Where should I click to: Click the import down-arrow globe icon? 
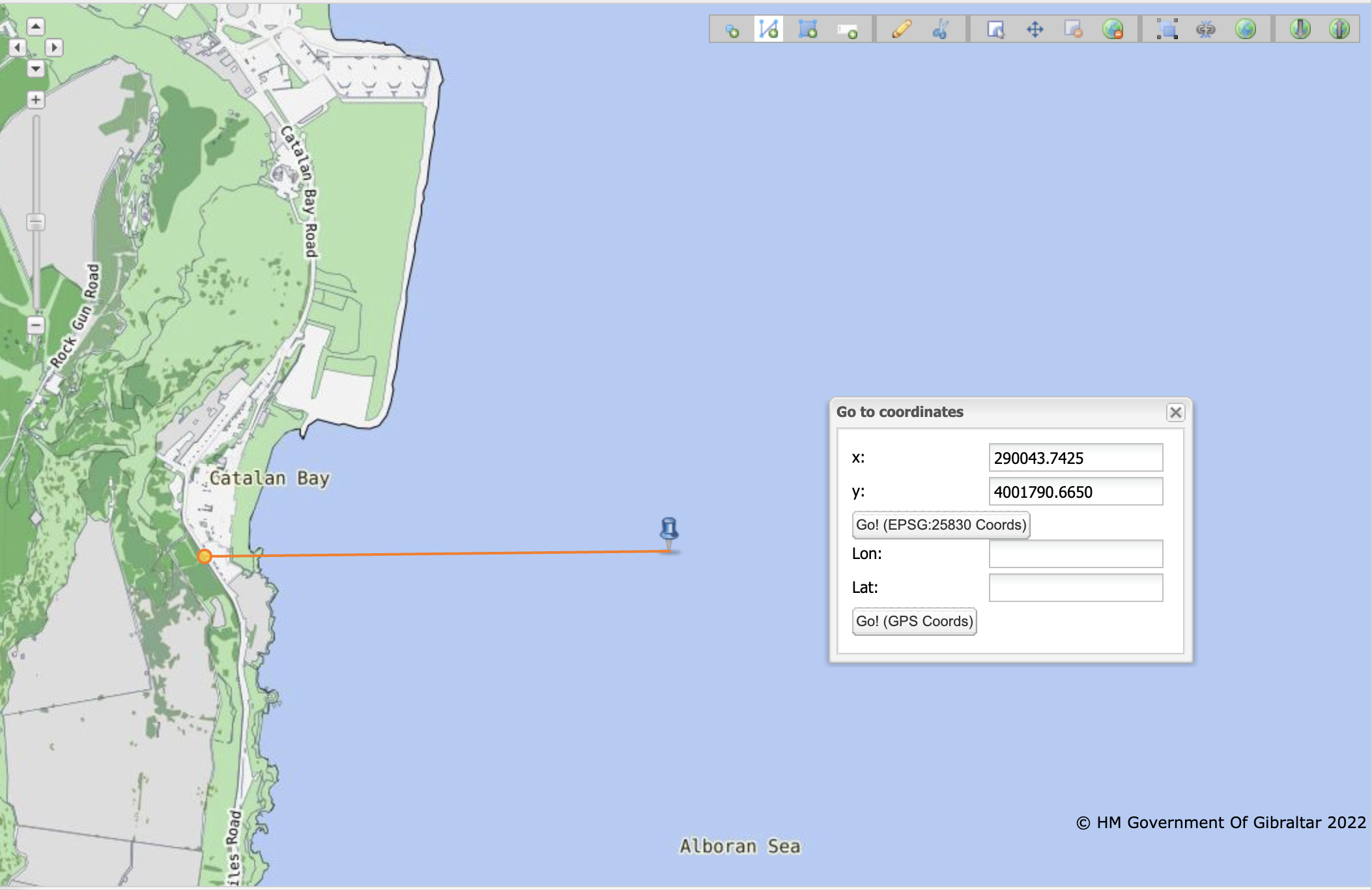[1300, 29]
